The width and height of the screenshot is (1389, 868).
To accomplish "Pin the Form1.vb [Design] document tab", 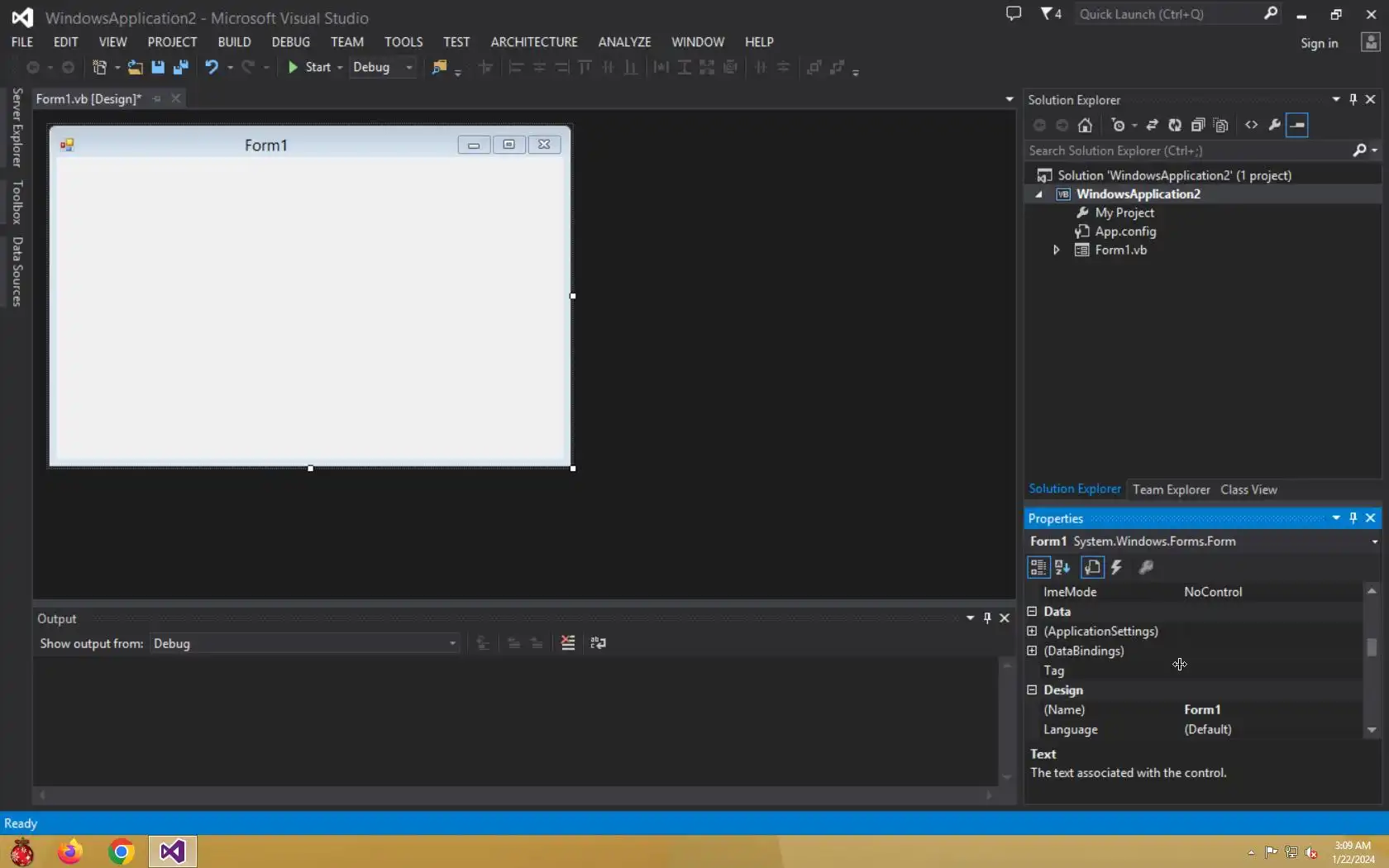I will click(156, 98).
